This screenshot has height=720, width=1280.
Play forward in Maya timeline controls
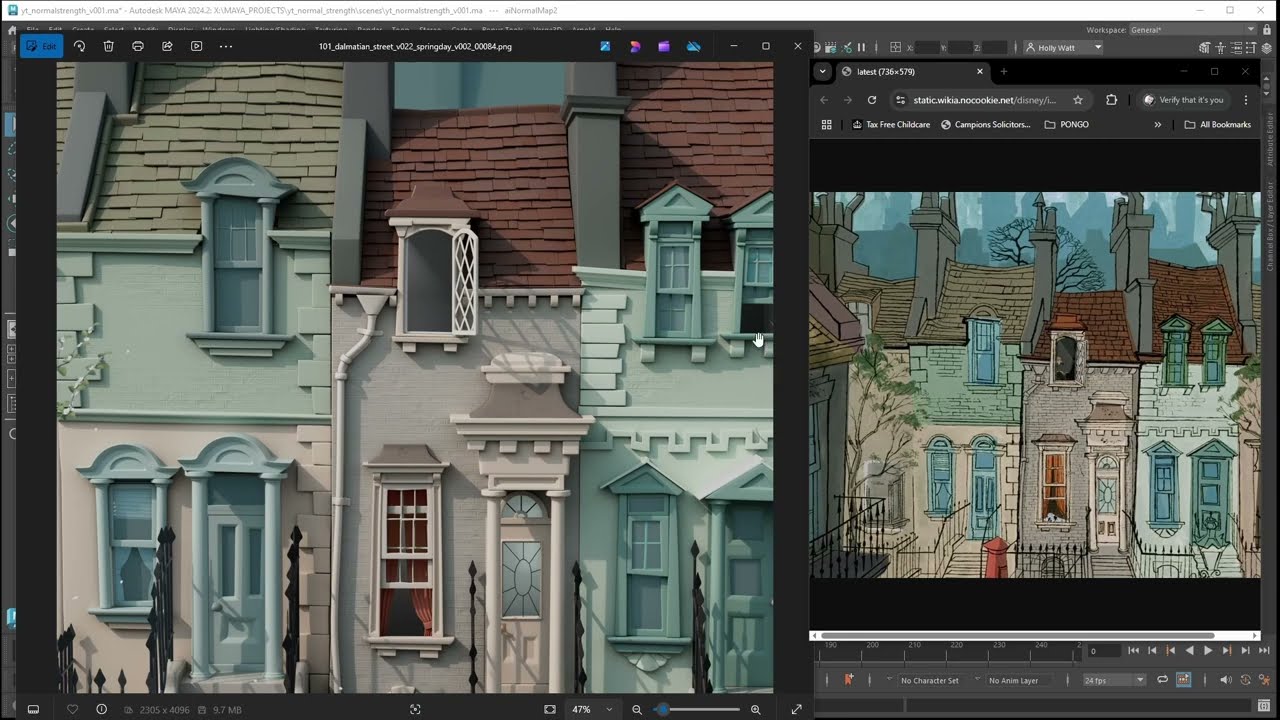[1208, 650]
